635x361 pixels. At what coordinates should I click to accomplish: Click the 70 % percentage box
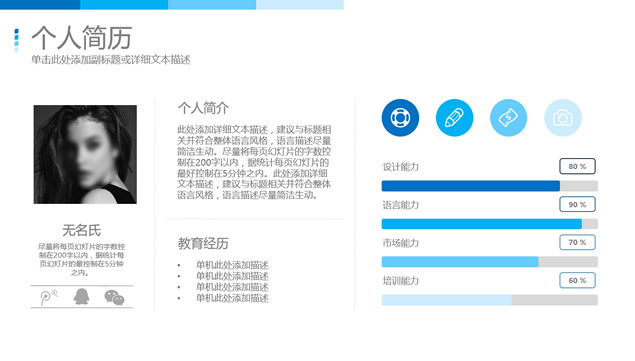pos(577,242)
